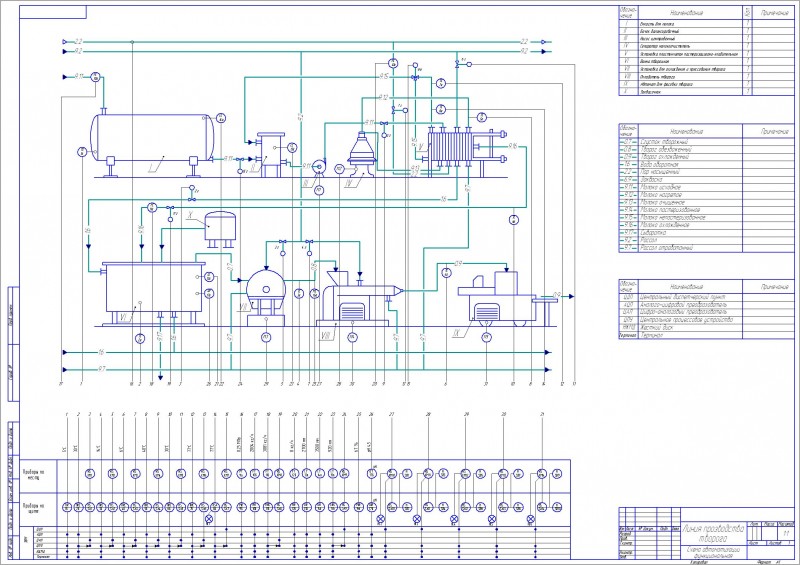800x565 pixels.
Task: Select the curd packing machine labeled IX
Action: (x=503, y=299)
